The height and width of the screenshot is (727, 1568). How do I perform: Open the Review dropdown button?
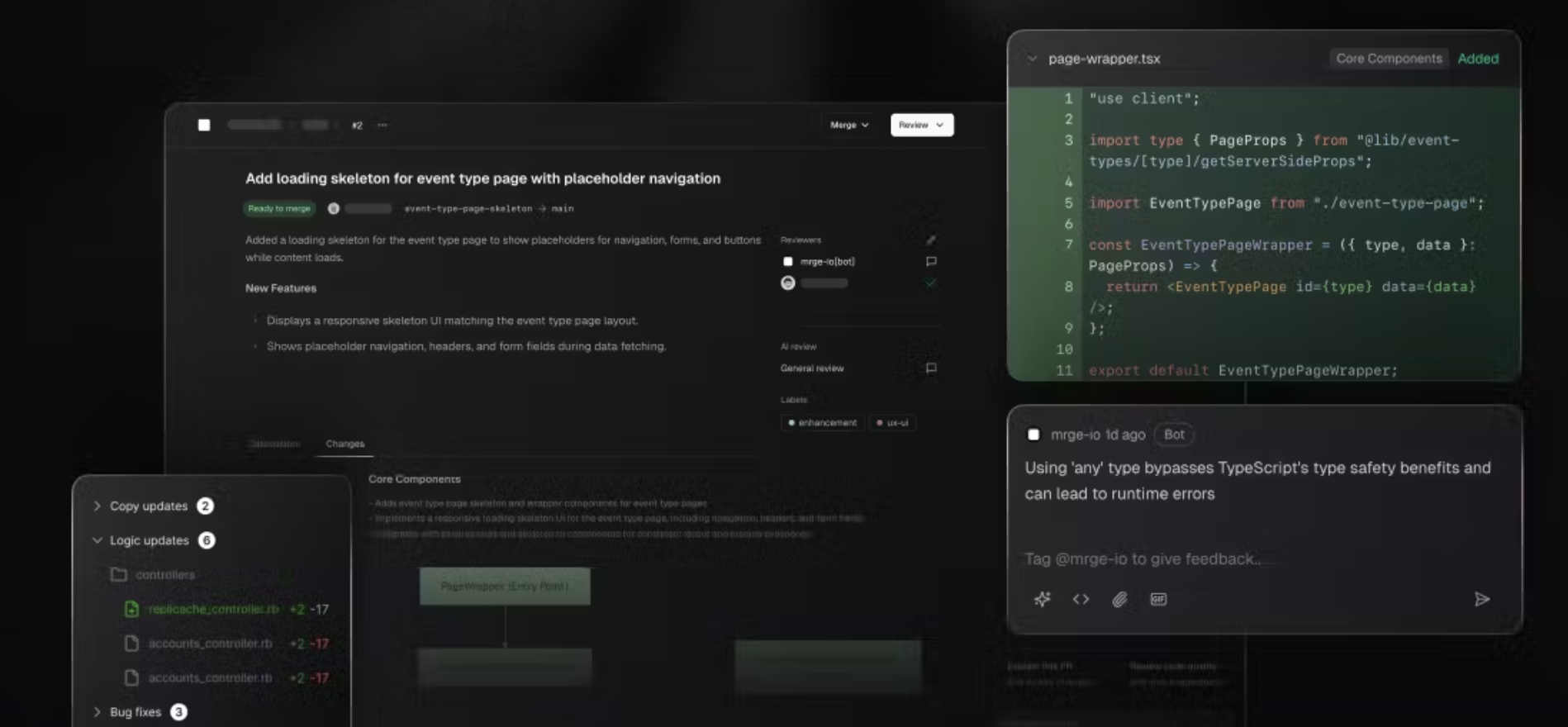[922, 125]
